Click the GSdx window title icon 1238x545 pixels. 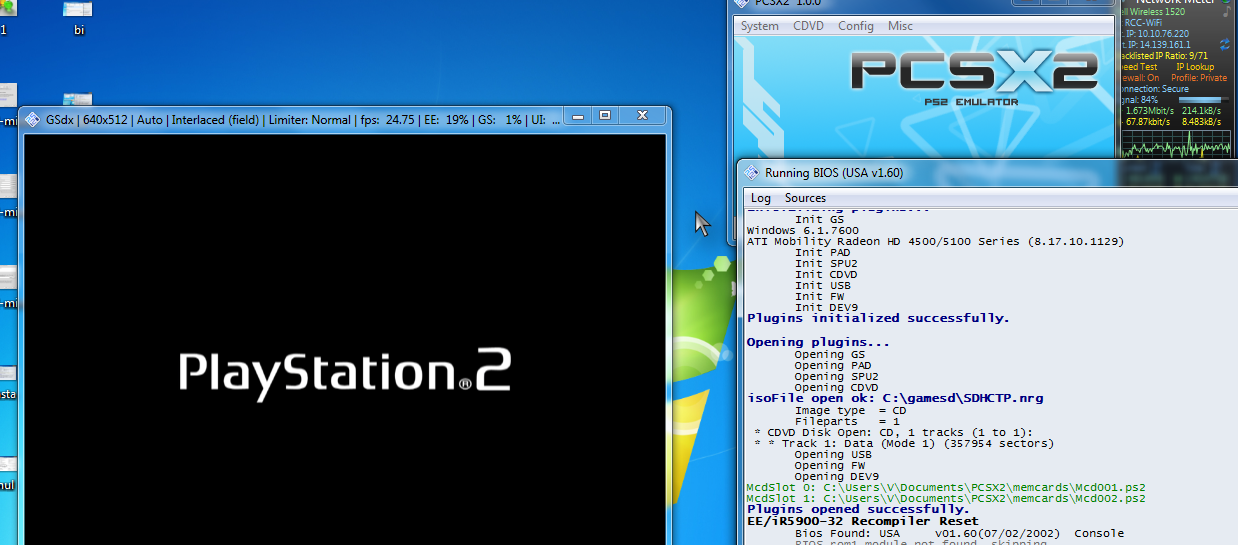[32, 119]
